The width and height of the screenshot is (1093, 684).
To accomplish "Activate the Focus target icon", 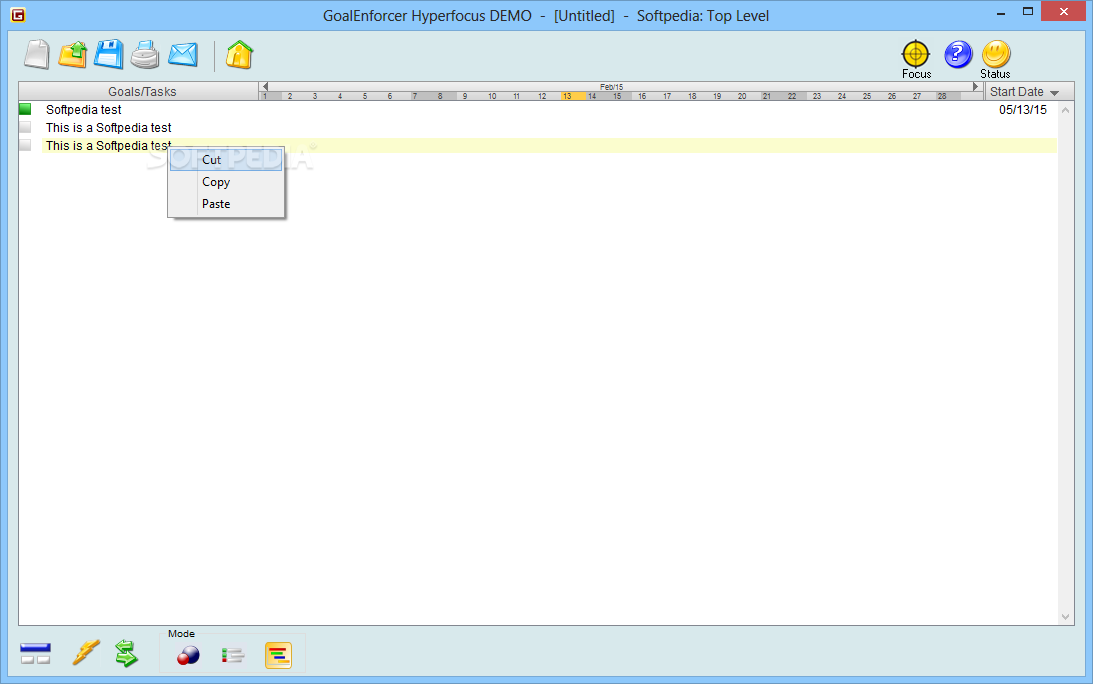I will (x=916, y=54).
